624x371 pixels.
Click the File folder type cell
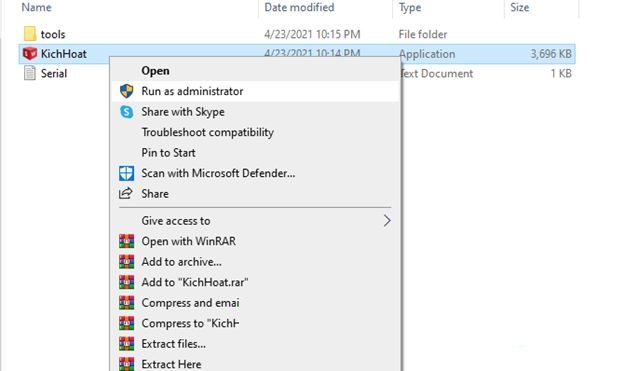(x=423, y=34)
